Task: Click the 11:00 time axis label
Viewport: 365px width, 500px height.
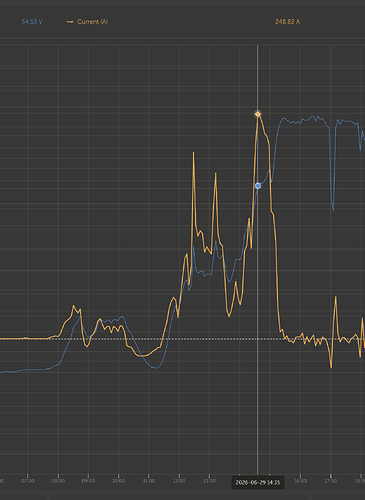Action: coord(149,481)
